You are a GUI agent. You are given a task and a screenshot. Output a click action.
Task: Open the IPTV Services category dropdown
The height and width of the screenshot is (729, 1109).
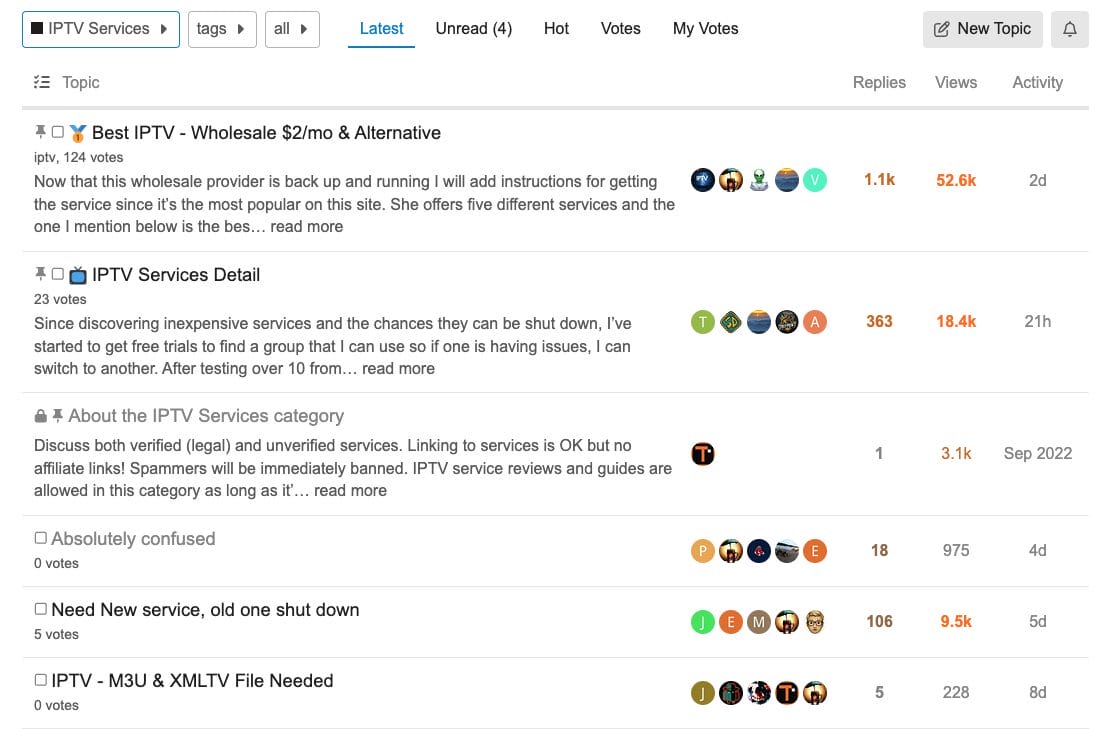click(100, 29)
